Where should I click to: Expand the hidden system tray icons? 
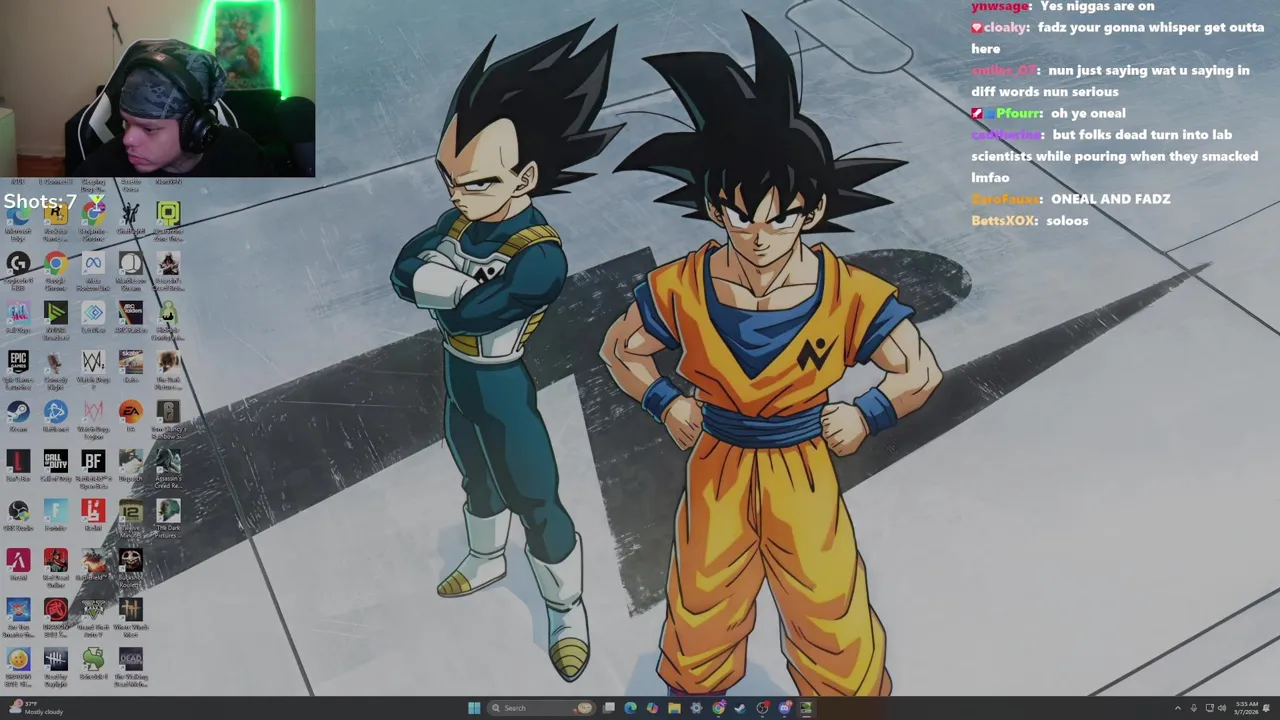(x=1178, y=708)
